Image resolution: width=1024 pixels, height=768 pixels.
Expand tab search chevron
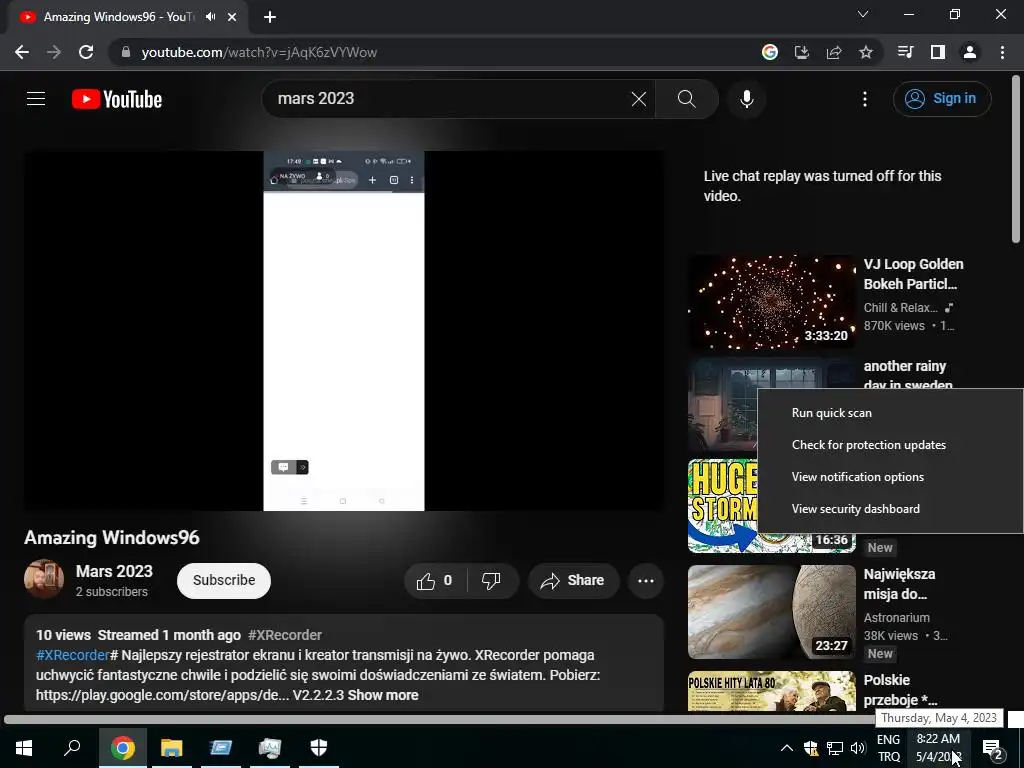863,14
